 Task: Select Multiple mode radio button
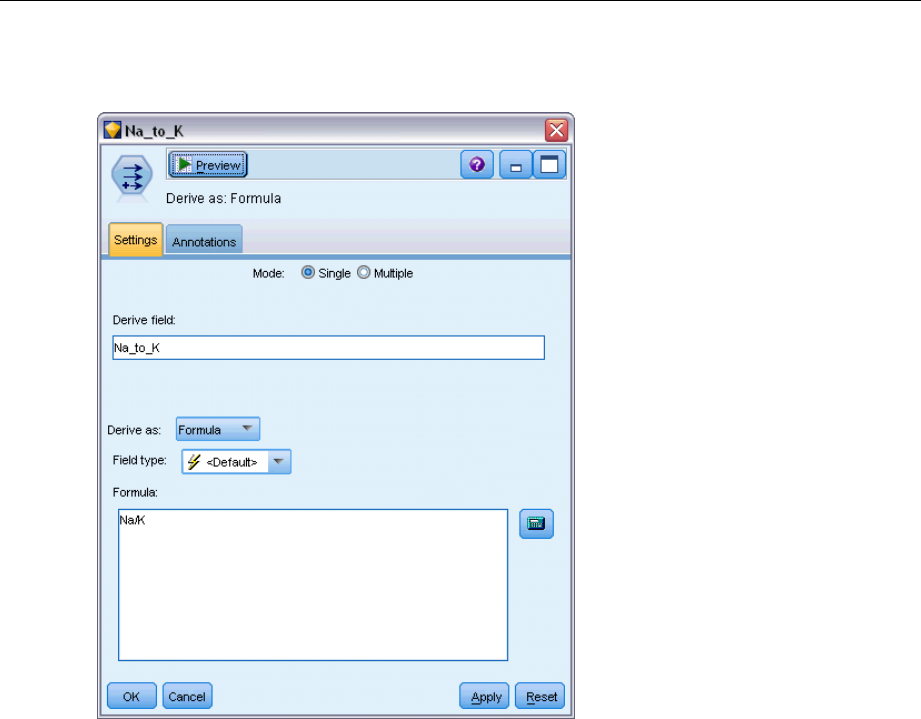[364, 273]
